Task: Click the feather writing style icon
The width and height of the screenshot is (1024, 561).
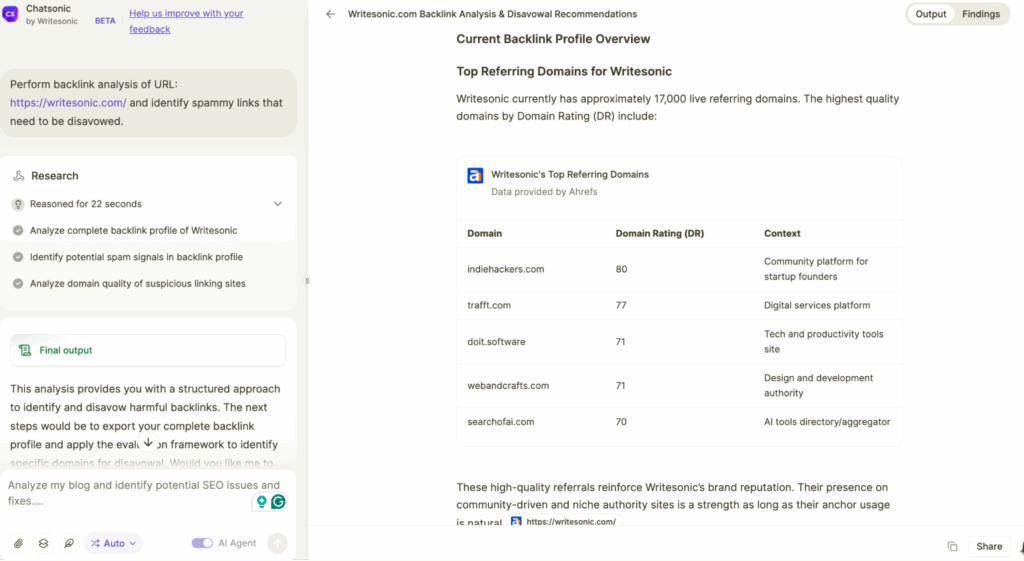Action: pyautogui.click(x=69, y=543)
